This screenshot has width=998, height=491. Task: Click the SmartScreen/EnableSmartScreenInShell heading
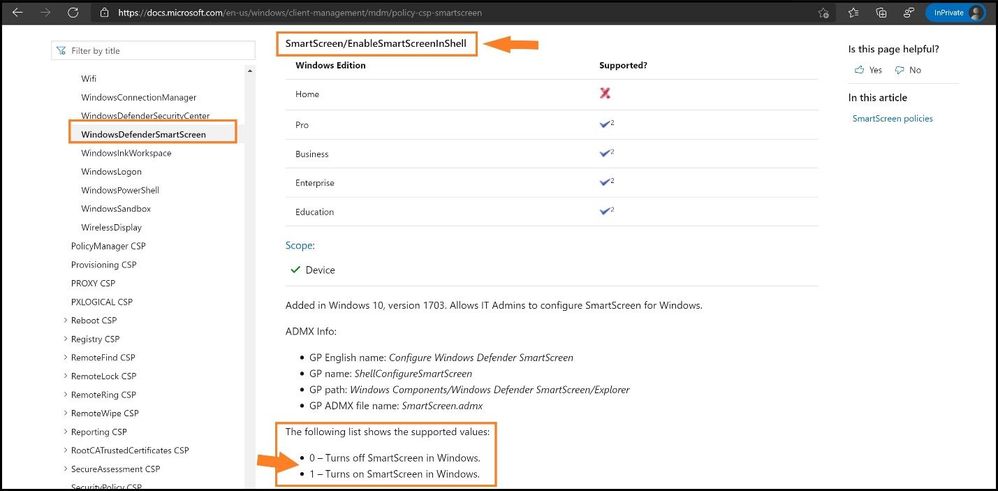(x=376, y=44)
